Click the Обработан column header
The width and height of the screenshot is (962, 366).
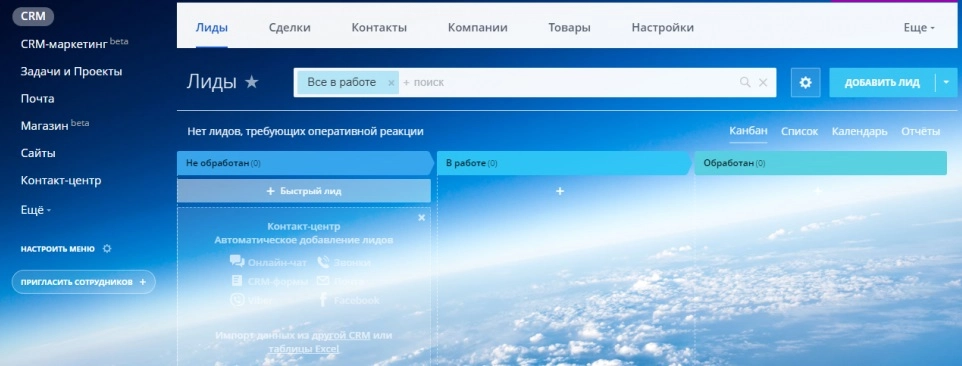821,164
